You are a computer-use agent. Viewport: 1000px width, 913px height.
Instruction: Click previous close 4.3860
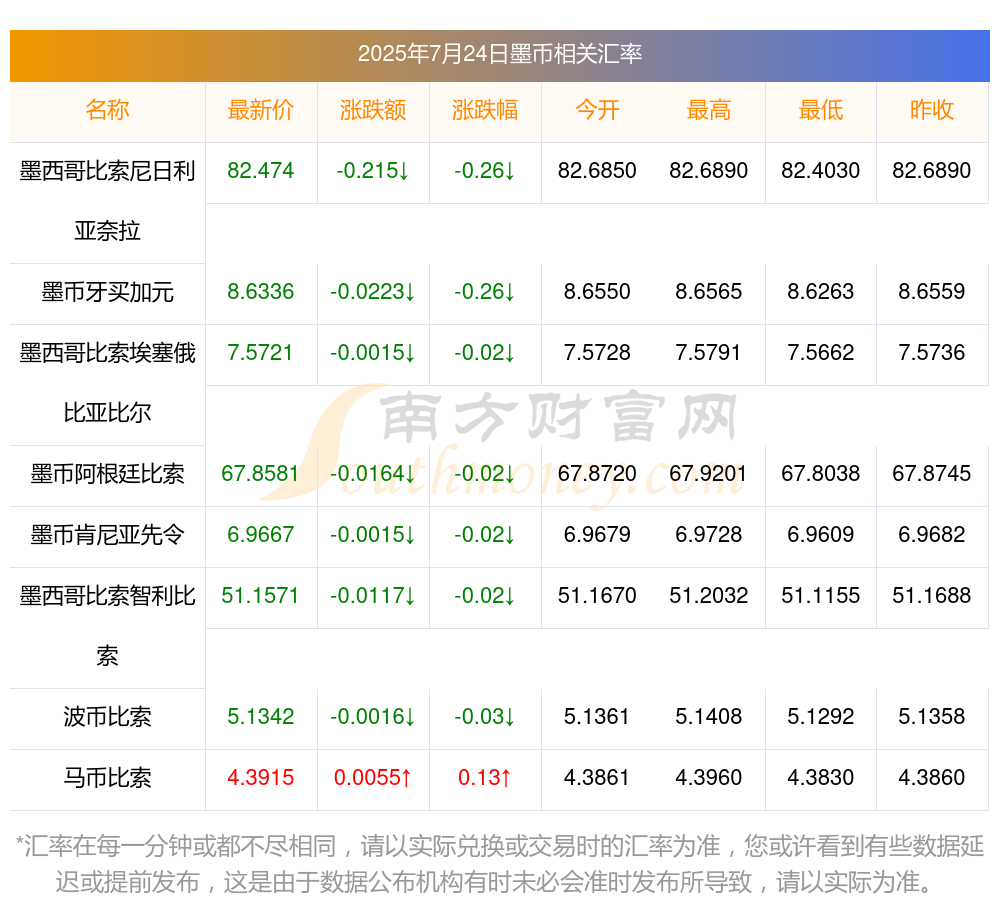pos(932,778)
